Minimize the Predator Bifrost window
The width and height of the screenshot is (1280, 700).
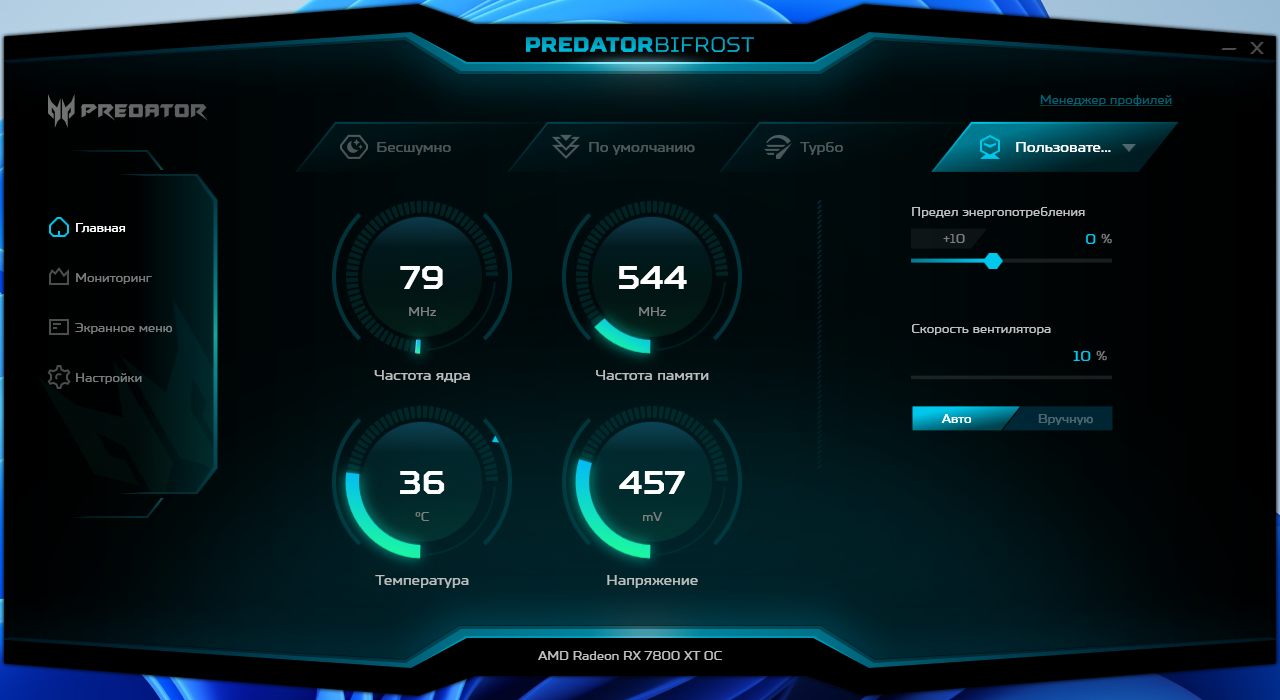1229,48
